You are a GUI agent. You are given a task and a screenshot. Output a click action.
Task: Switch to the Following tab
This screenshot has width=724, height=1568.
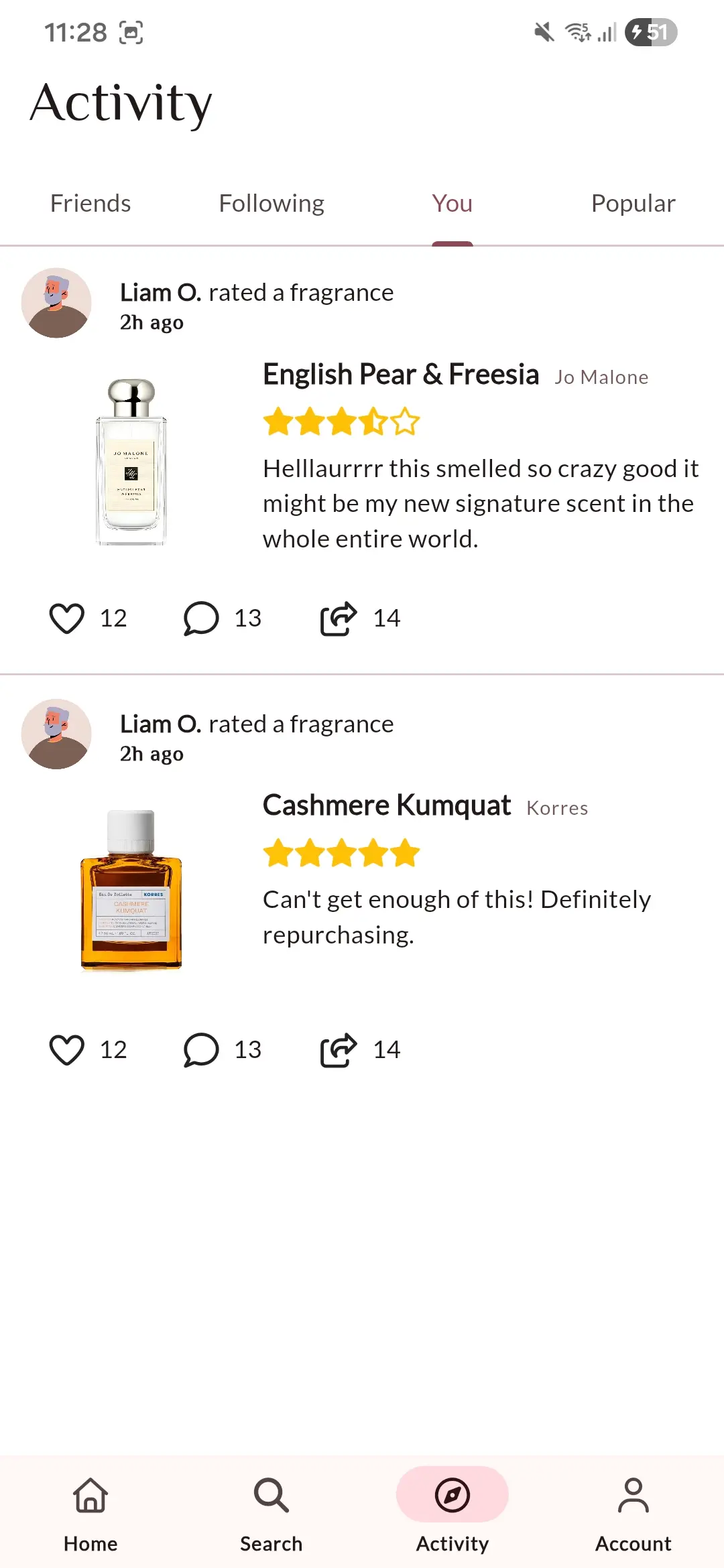click(x=271, y=203)
